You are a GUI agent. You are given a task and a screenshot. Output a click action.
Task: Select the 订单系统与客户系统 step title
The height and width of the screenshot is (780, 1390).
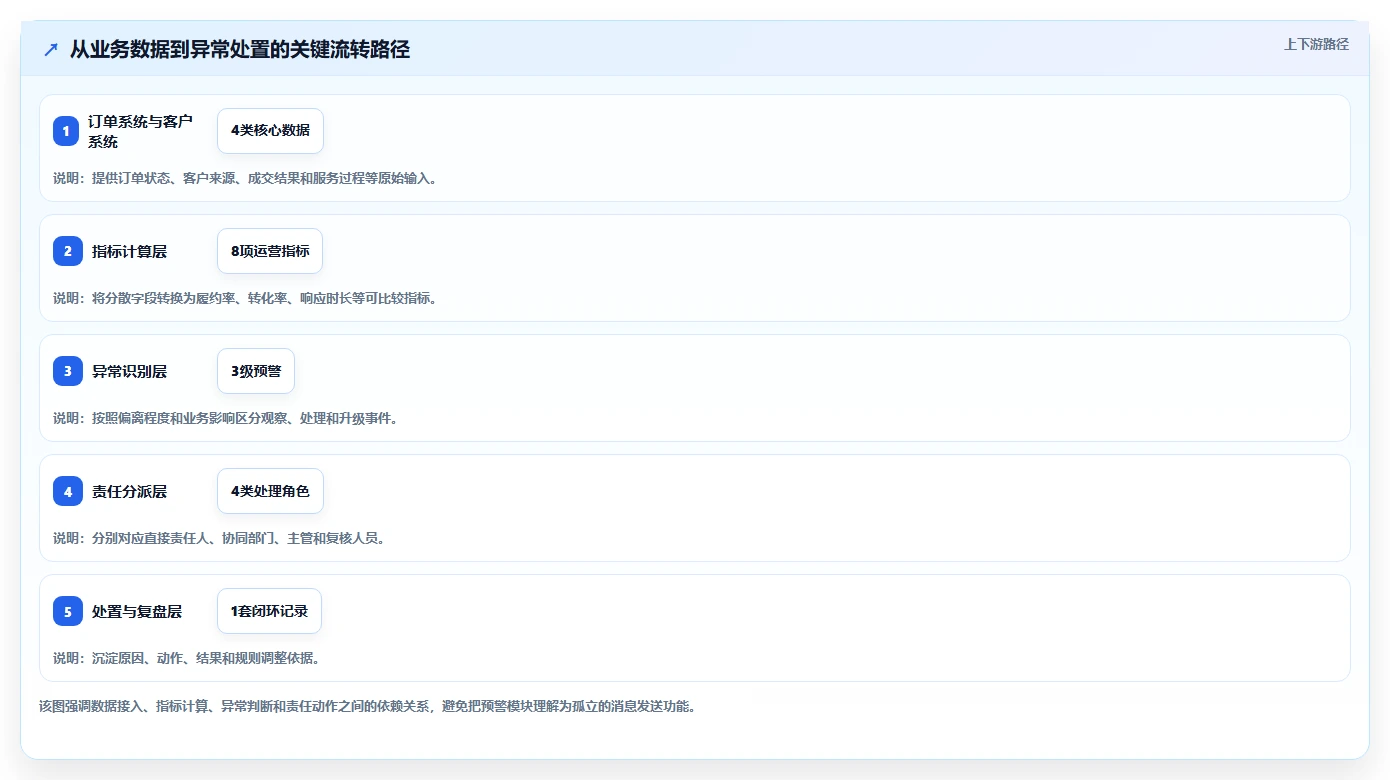[x=140, y=131]
